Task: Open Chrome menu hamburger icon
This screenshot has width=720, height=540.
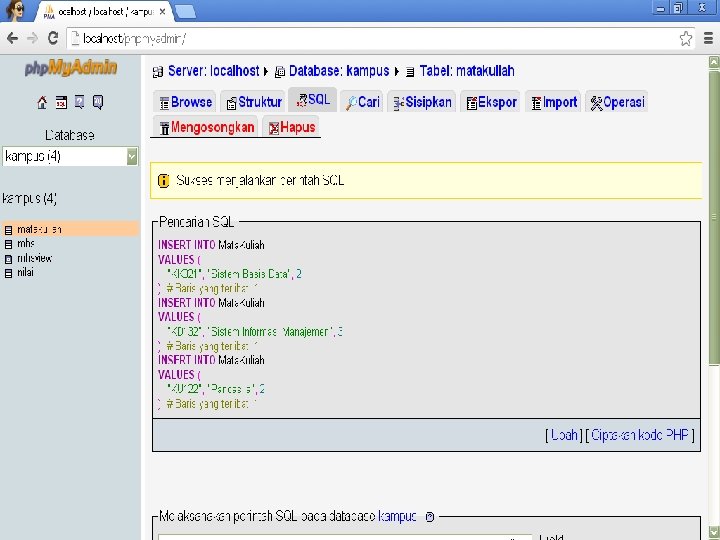Action: point(709,39)
